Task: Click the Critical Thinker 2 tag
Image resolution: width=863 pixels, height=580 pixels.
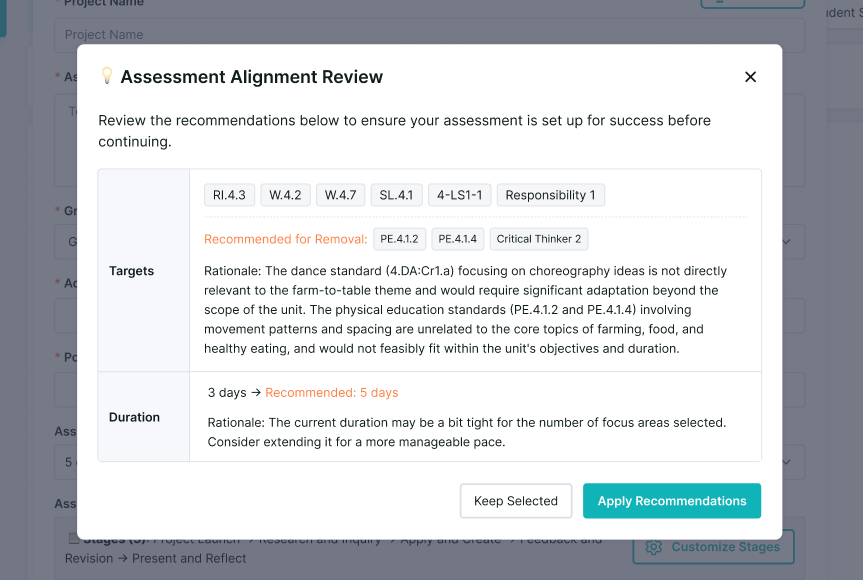Action: tap(539, 239)
